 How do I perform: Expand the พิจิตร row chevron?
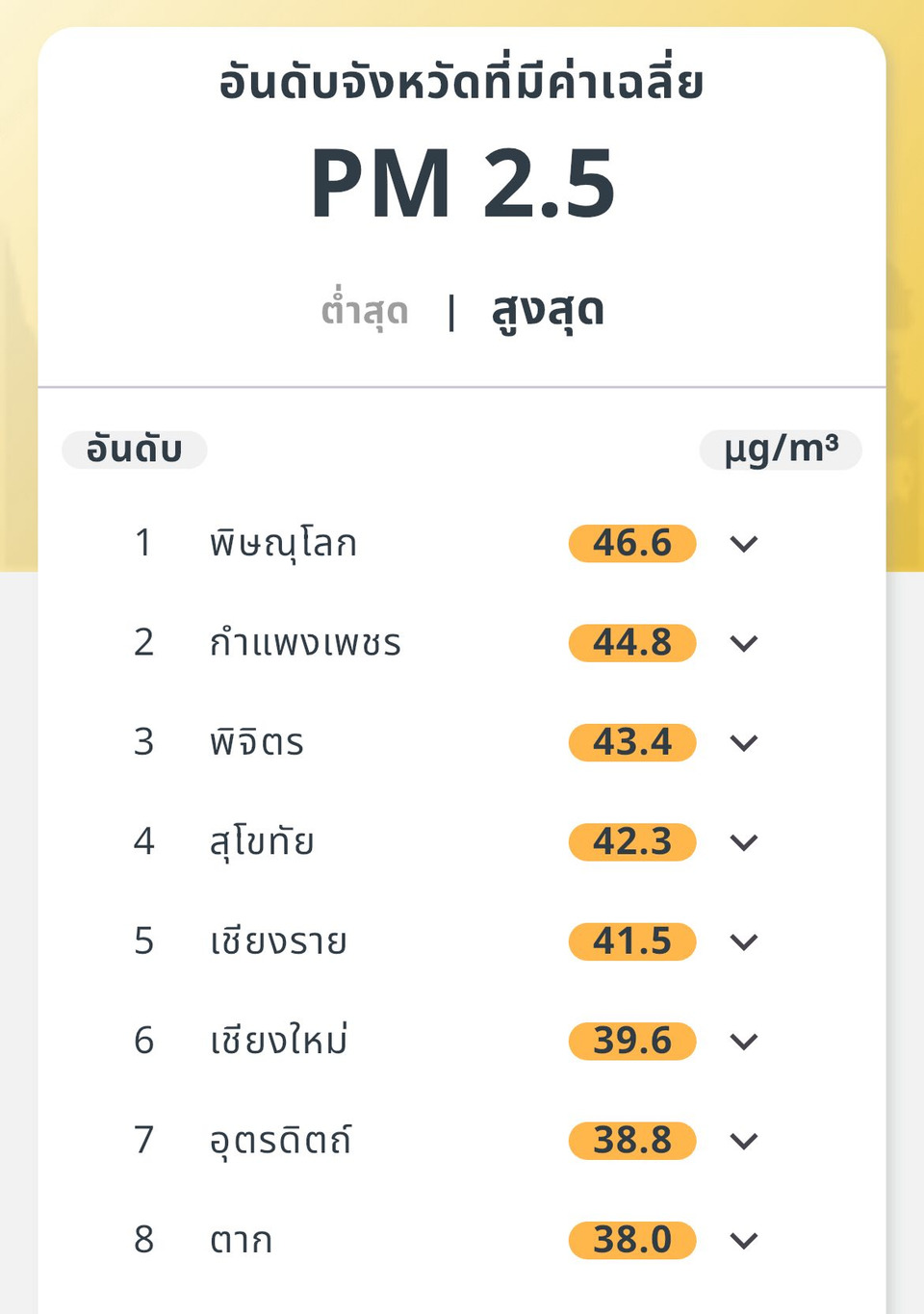point(744,742)
